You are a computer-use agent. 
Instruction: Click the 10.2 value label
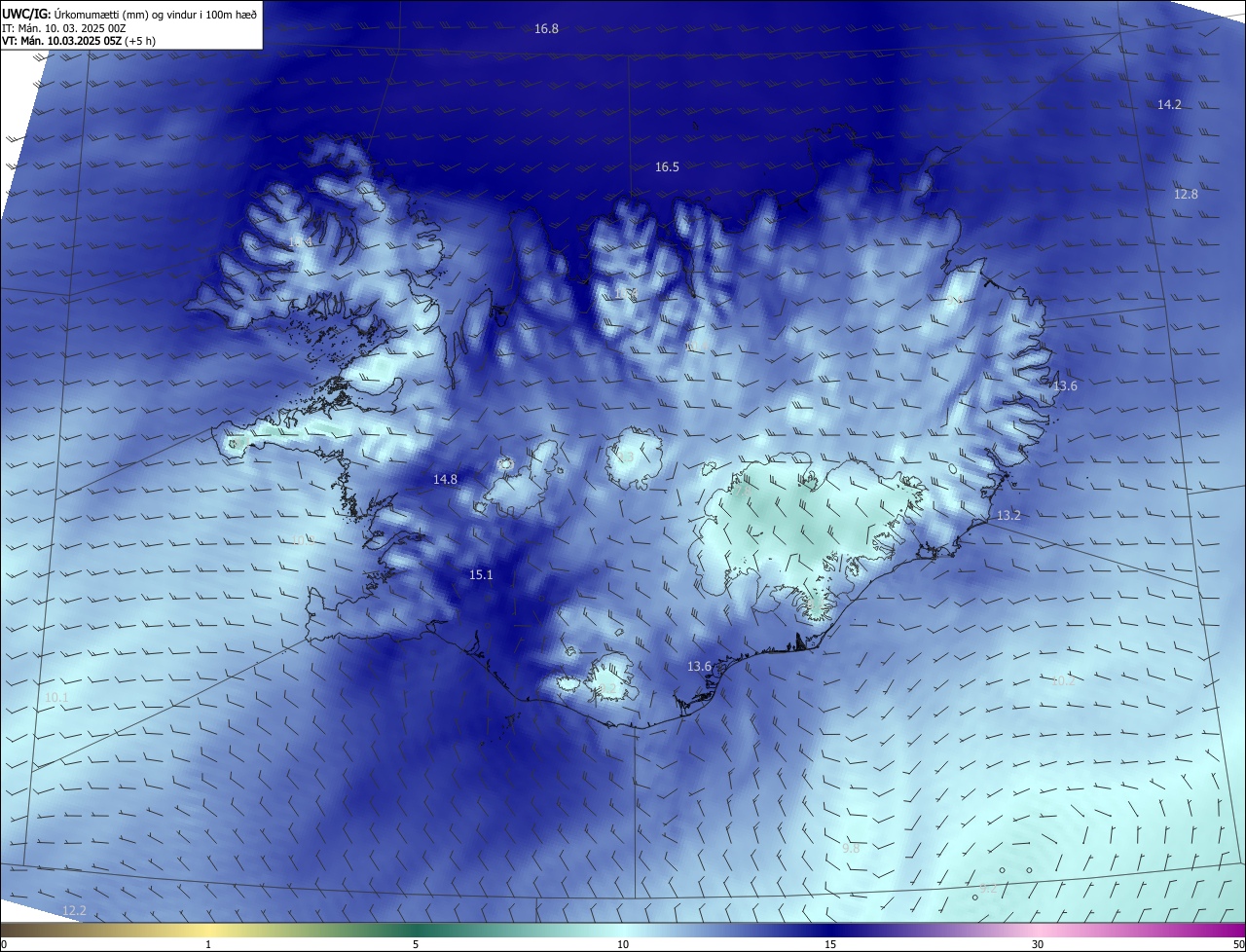pyautogui.click(x=1063, y=680)
